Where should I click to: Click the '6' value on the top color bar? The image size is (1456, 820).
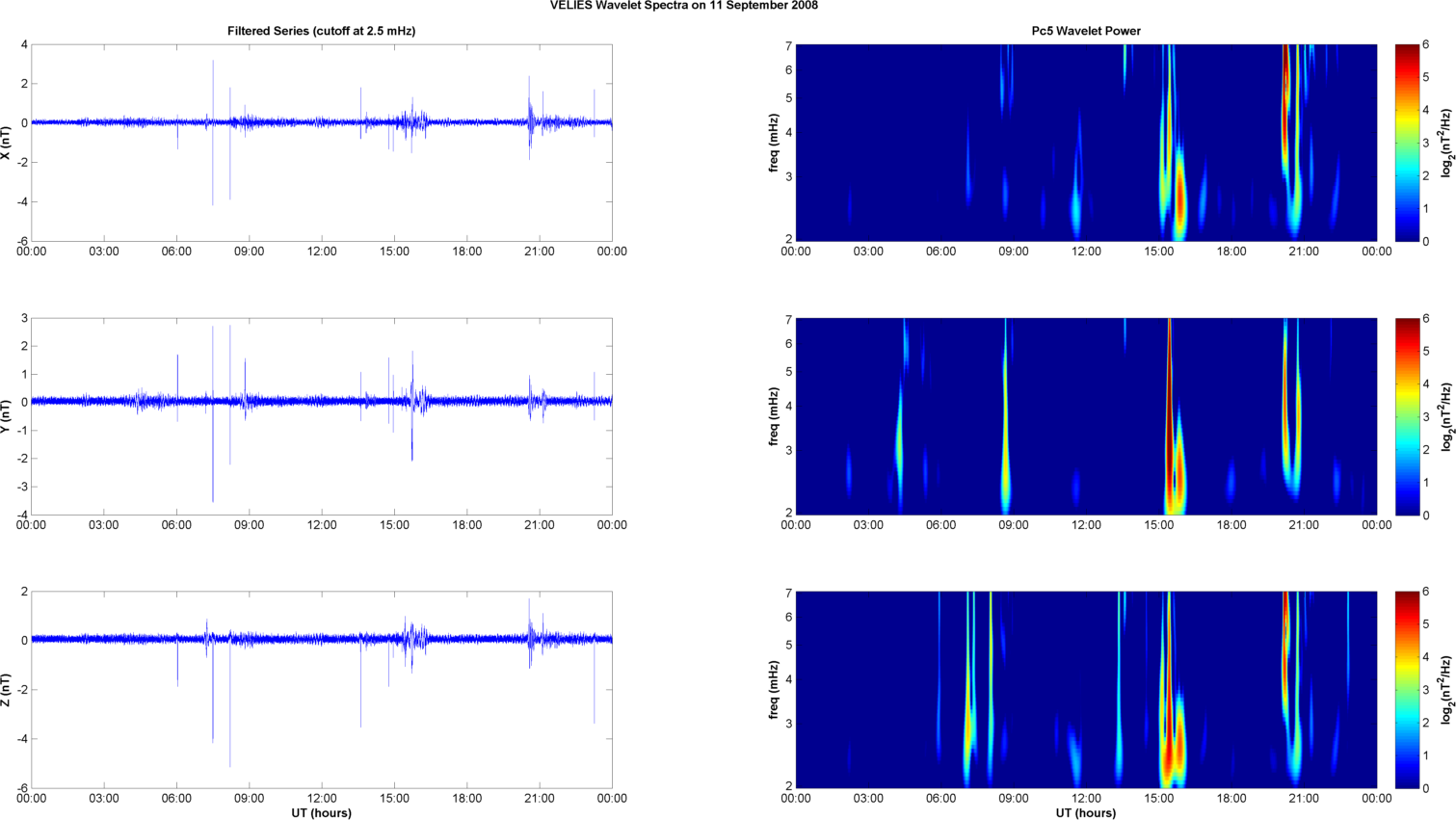point(1426,44)
